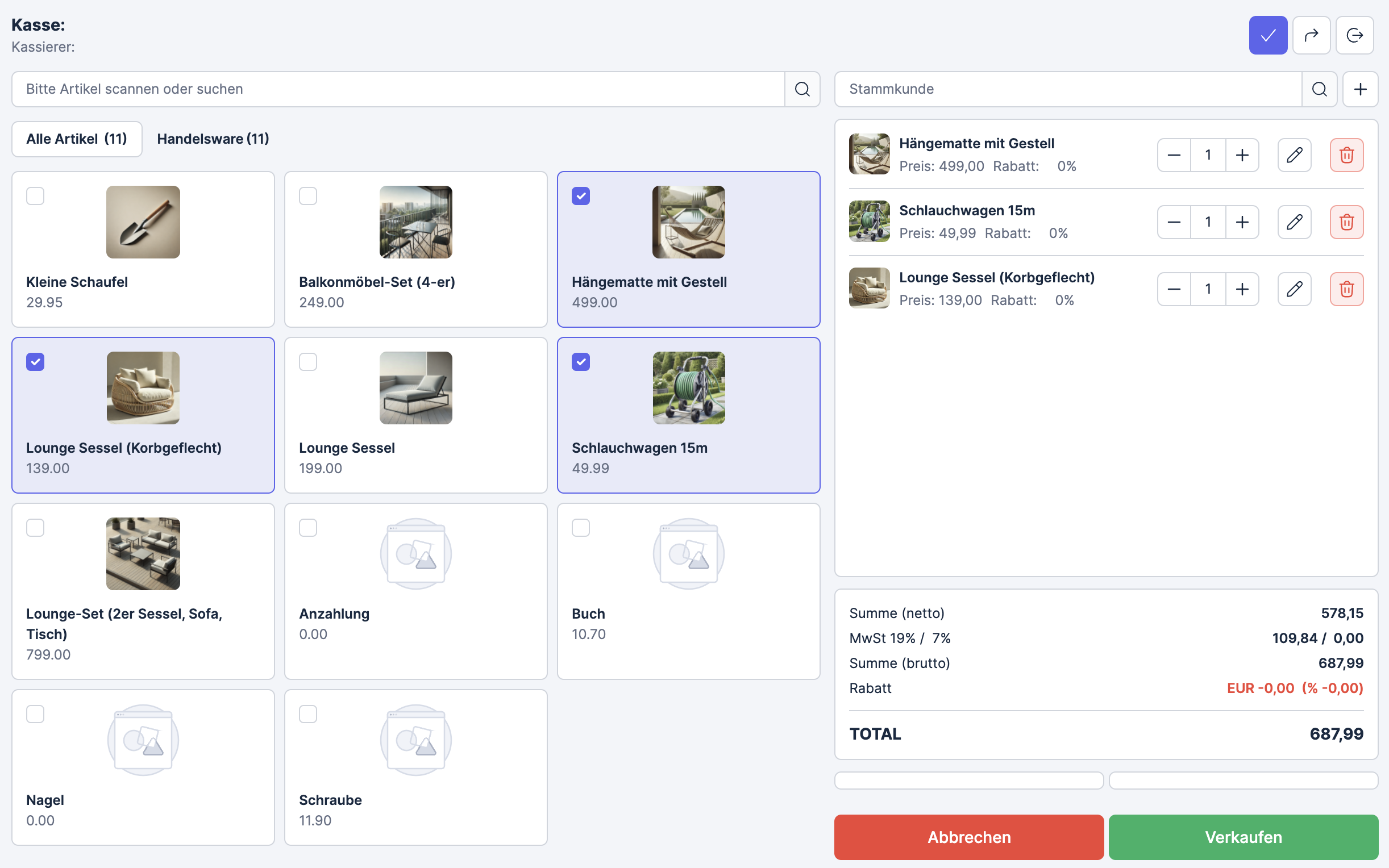Check the Kleine Schaufel checkbox
The height and width of the screenshot is (868, 1389).
36,197
